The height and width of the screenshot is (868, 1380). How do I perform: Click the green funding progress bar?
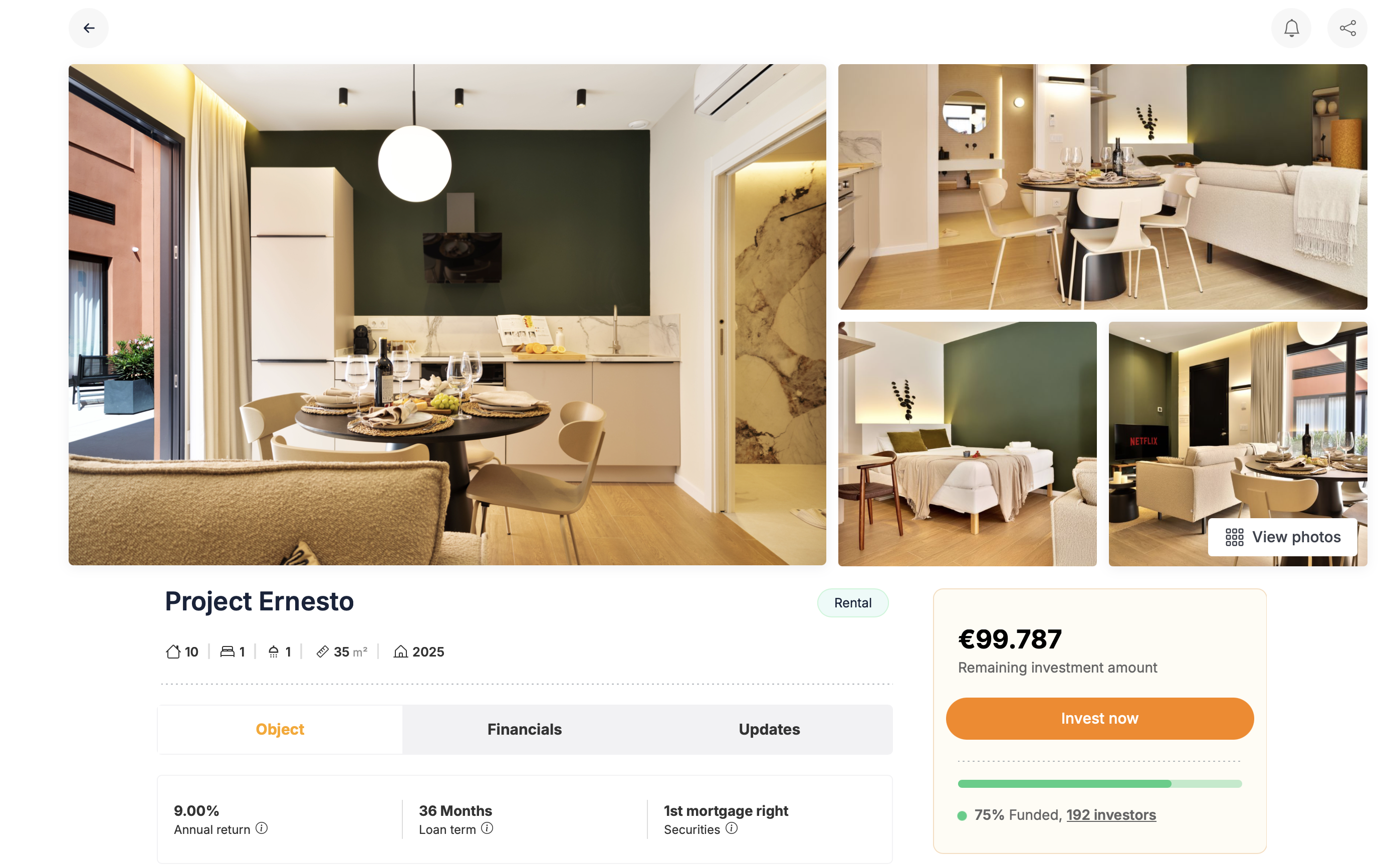1100,784
